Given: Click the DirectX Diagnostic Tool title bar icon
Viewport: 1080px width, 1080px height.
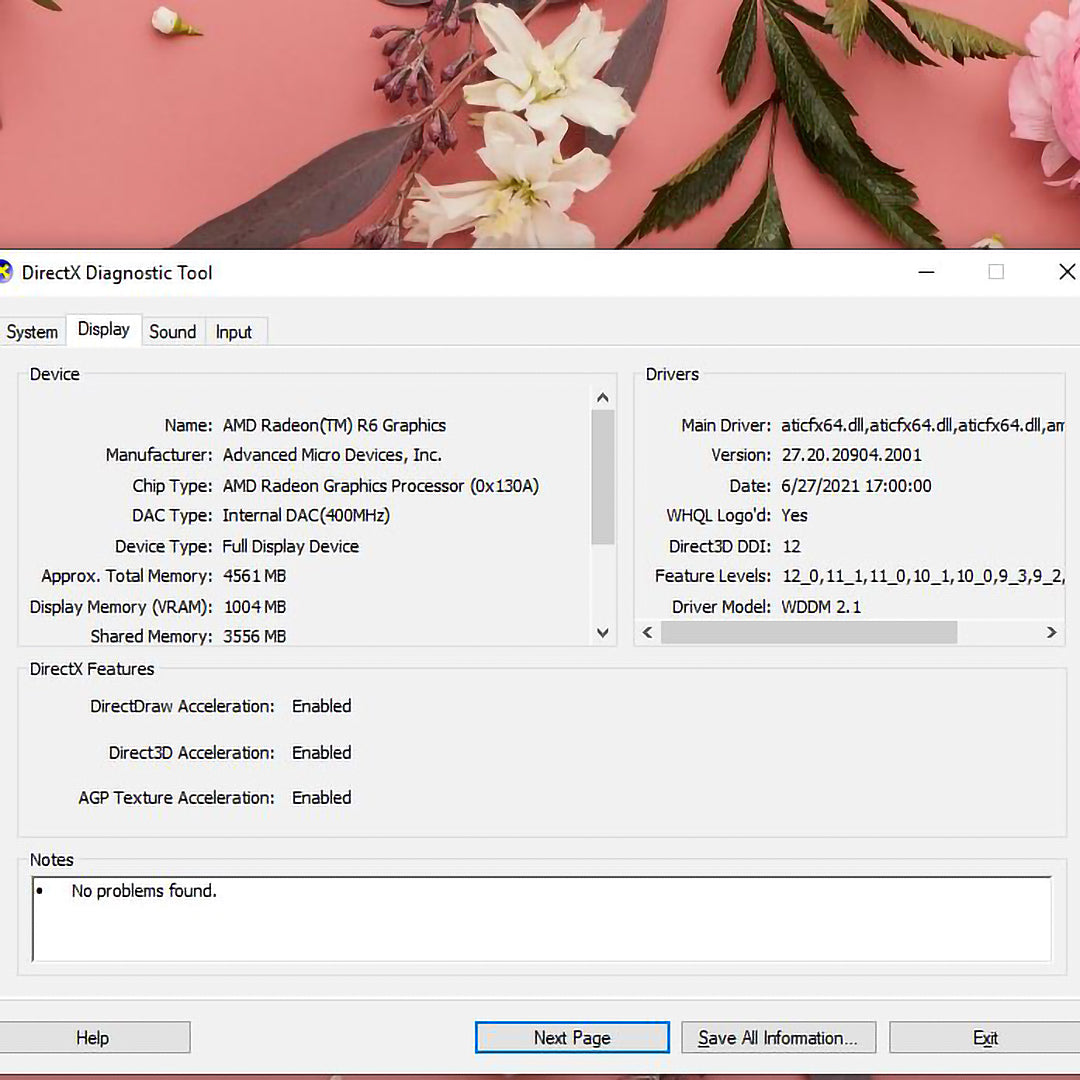Looking at the screenshot, I should (x=5, y=273).
